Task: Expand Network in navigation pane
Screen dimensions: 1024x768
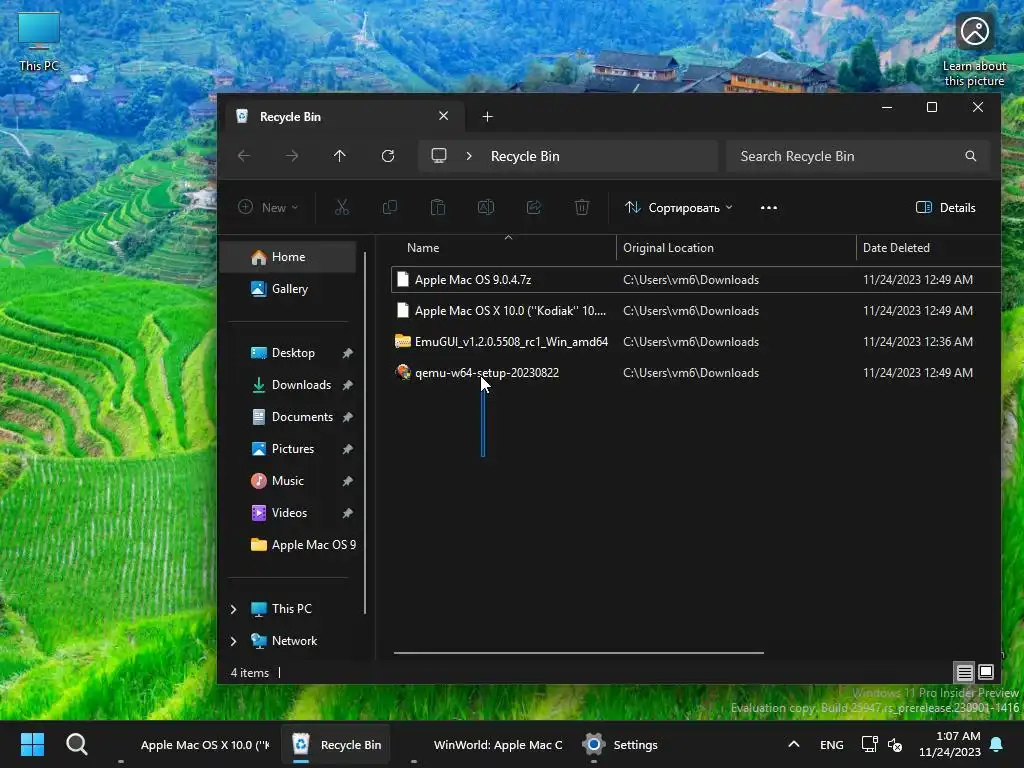Action: click(233, 641)
